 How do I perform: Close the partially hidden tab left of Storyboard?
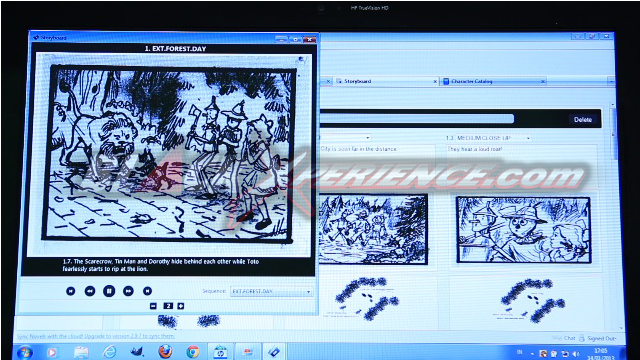[328, 82]
